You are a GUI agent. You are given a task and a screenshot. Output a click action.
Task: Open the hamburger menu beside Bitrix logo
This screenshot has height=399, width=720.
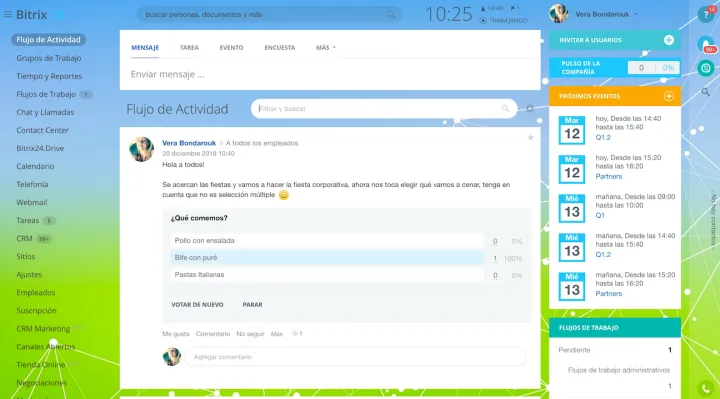point(8,15)
